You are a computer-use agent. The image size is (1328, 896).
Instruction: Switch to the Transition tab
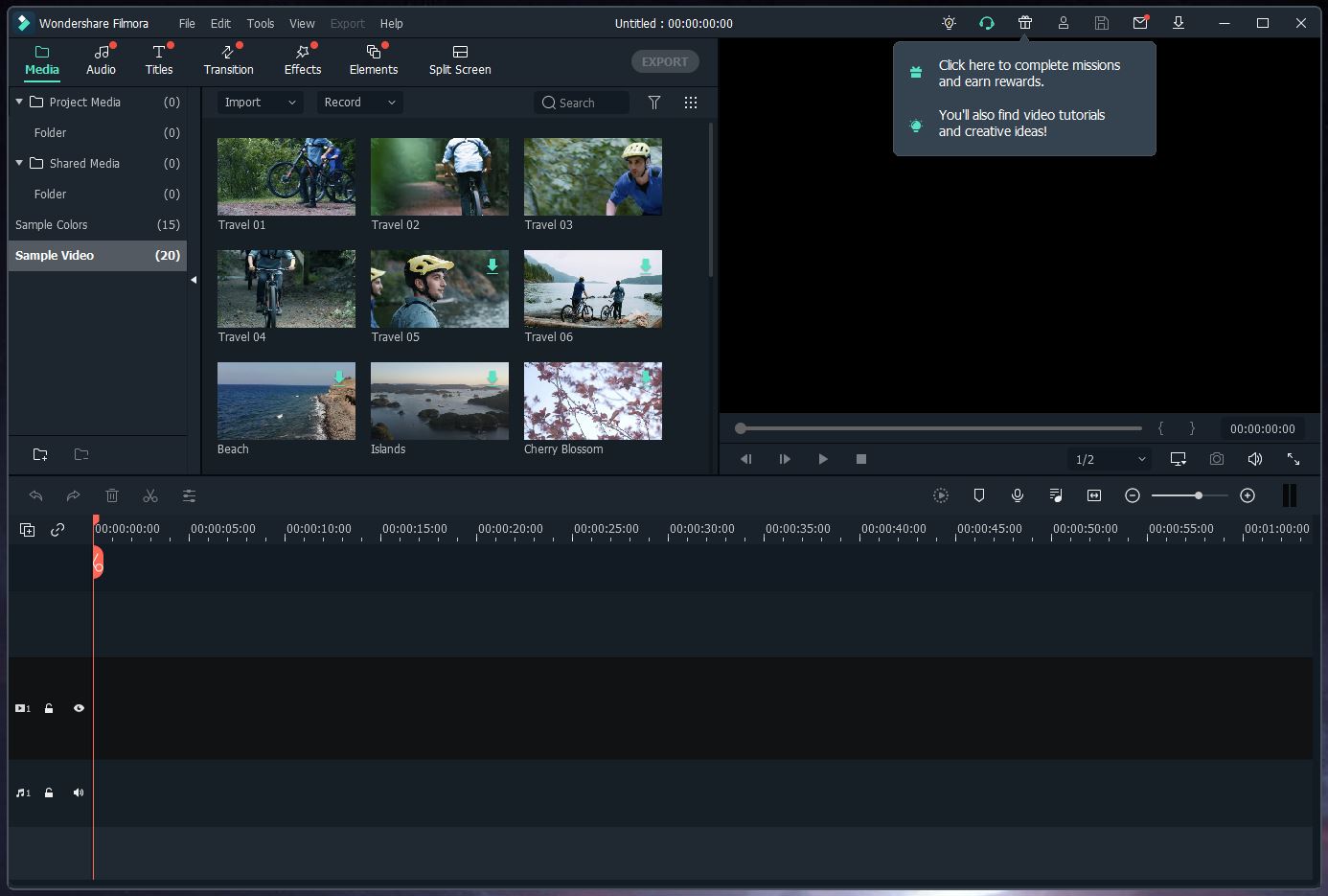click(228, 59)
